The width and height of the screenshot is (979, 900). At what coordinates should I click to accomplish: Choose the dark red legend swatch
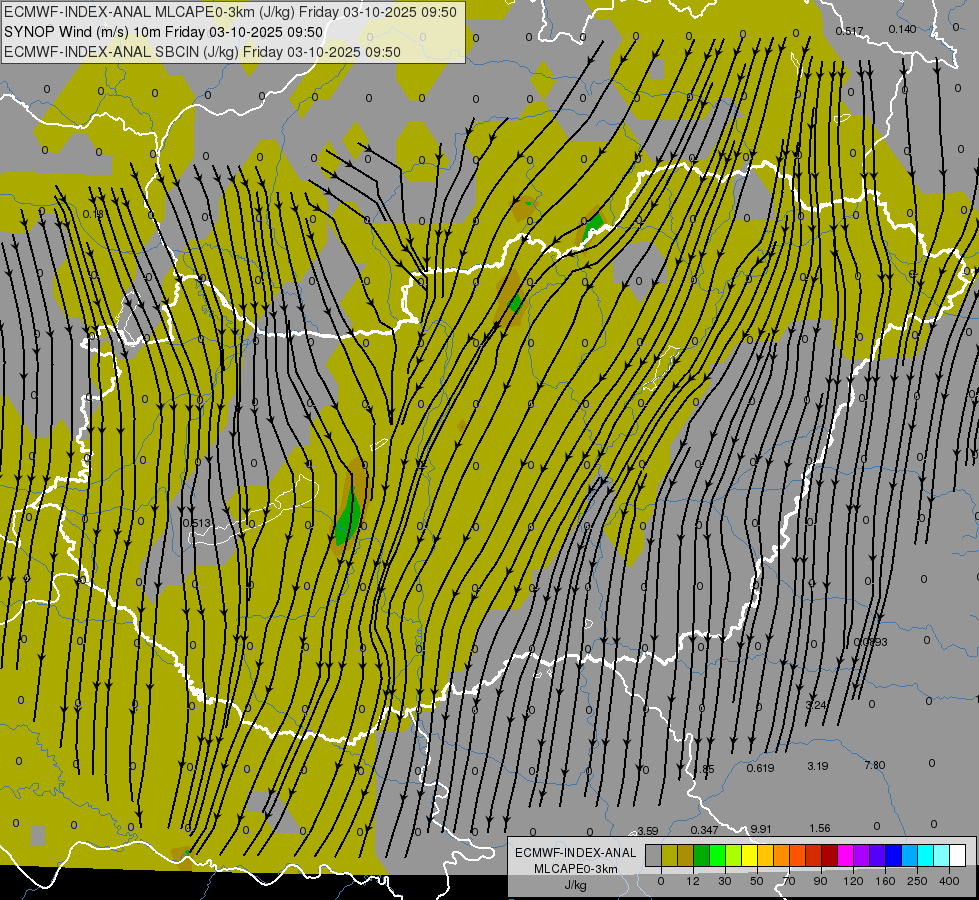pyautogui.click(x=829, y=855)
